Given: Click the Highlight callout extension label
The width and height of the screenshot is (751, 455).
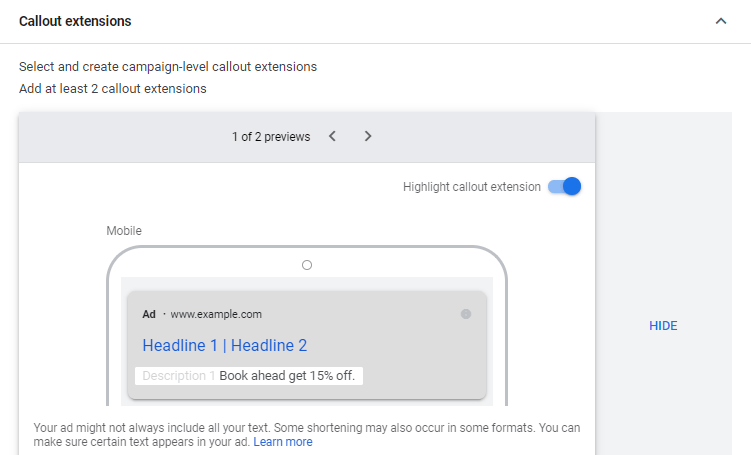Looking at the screenshot, I should (x=472, y=187).
